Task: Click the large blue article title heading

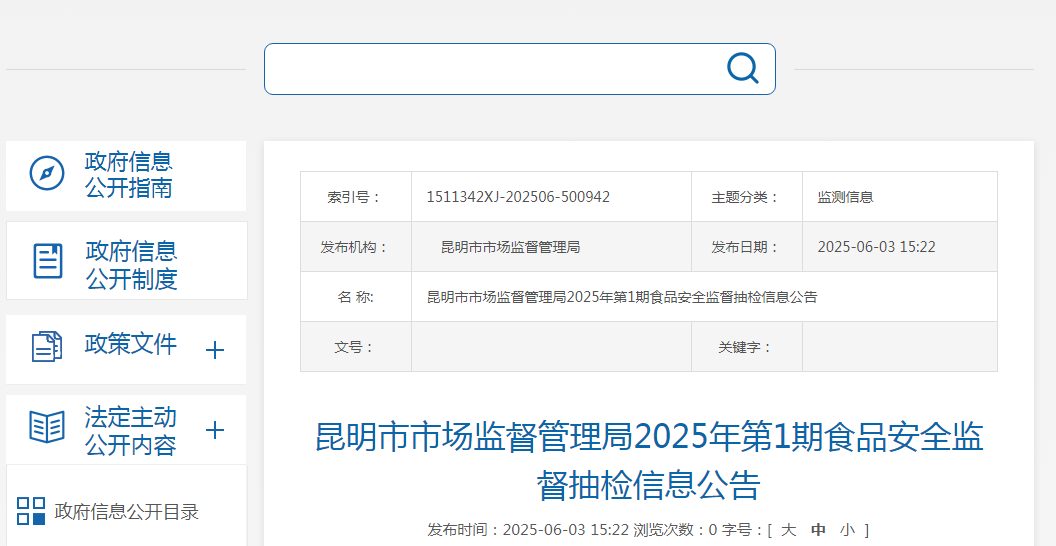Action: tap(649, 461)
